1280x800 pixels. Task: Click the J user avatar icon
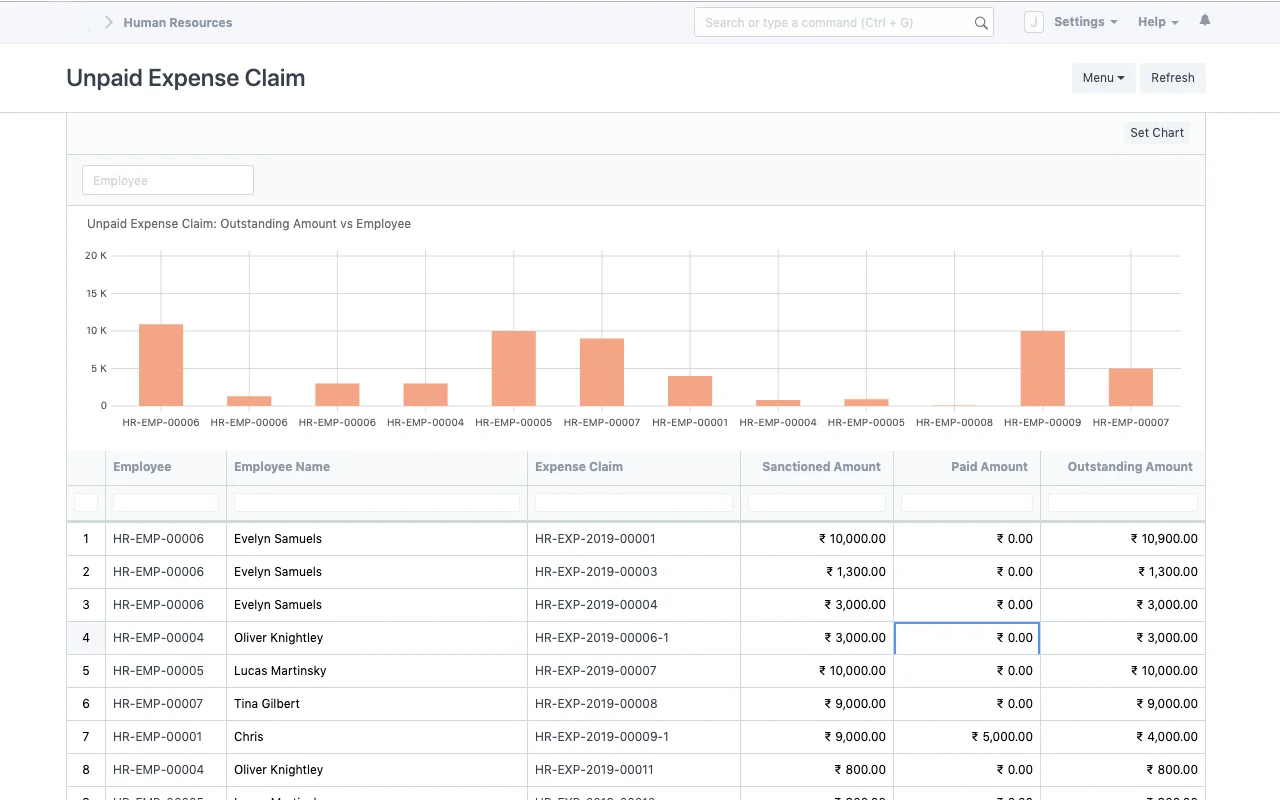point(1034,22)
